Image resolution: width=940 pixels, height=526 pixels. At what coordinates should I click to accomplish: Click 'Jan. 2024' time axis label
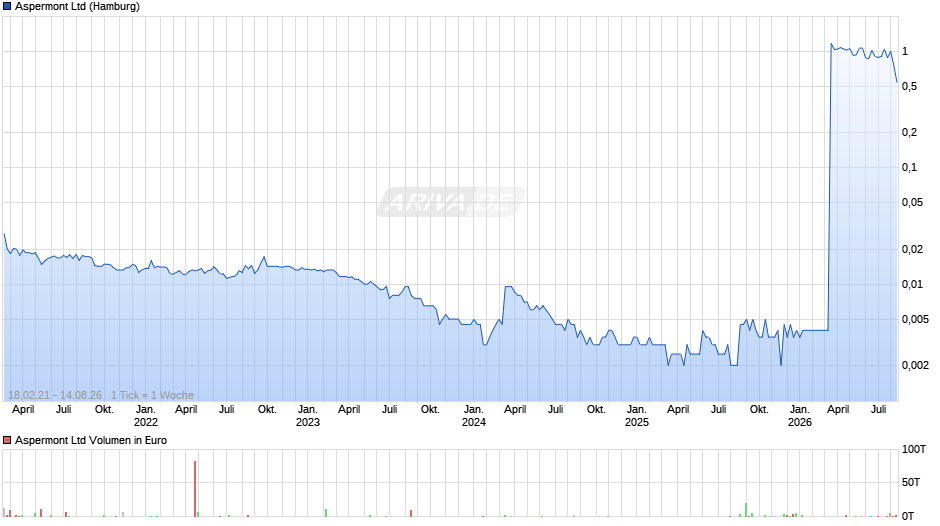[474, 416]
